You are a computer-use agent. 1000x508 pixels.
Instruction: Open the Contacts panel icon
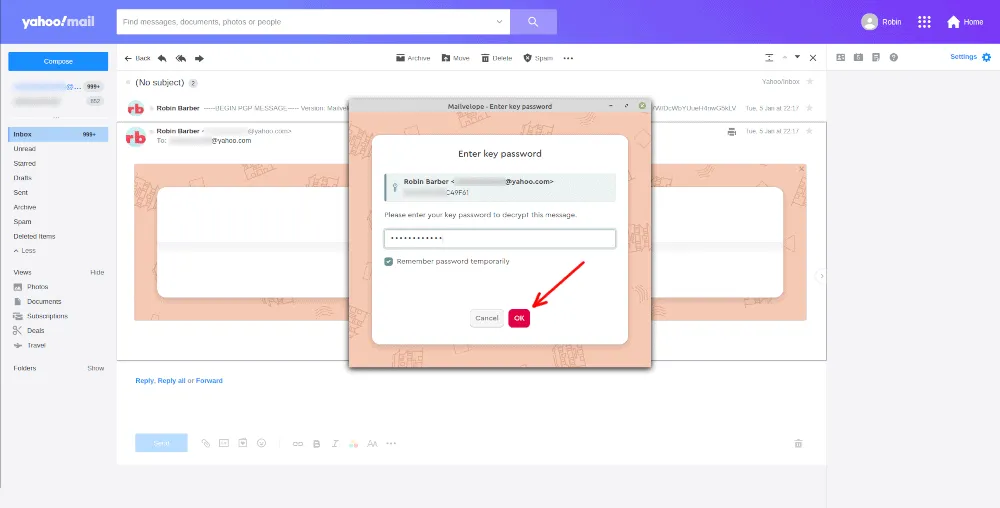point(841,57)
